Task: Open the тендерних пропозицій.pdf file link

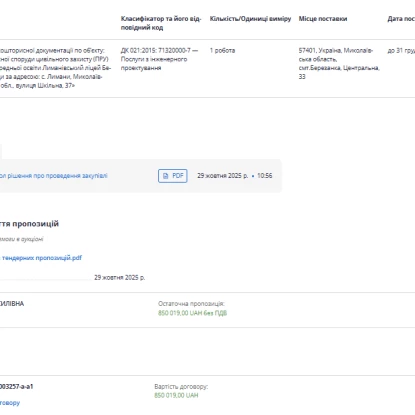Action: (41, 258)
